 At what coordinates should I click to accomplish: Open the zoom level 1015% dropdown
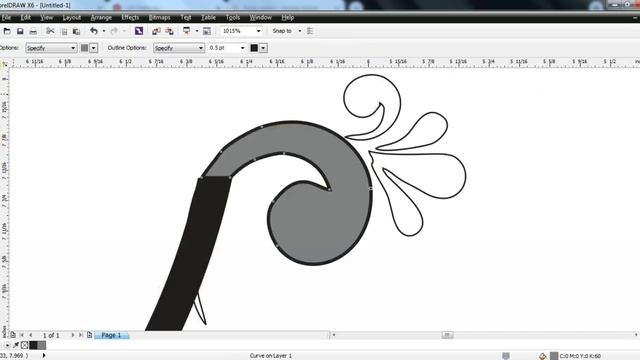pos(258,31)
